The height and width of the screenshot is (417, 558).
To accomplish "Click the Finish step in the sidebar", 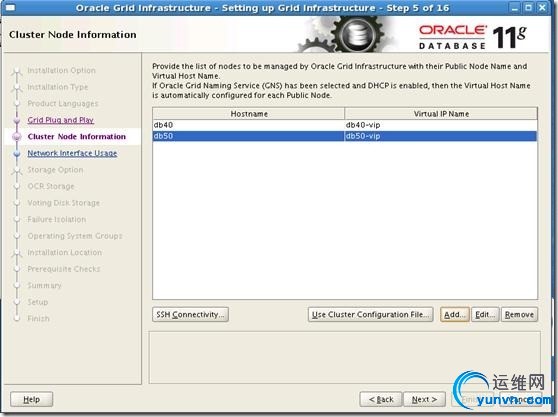I will click(x=38, y=318).
